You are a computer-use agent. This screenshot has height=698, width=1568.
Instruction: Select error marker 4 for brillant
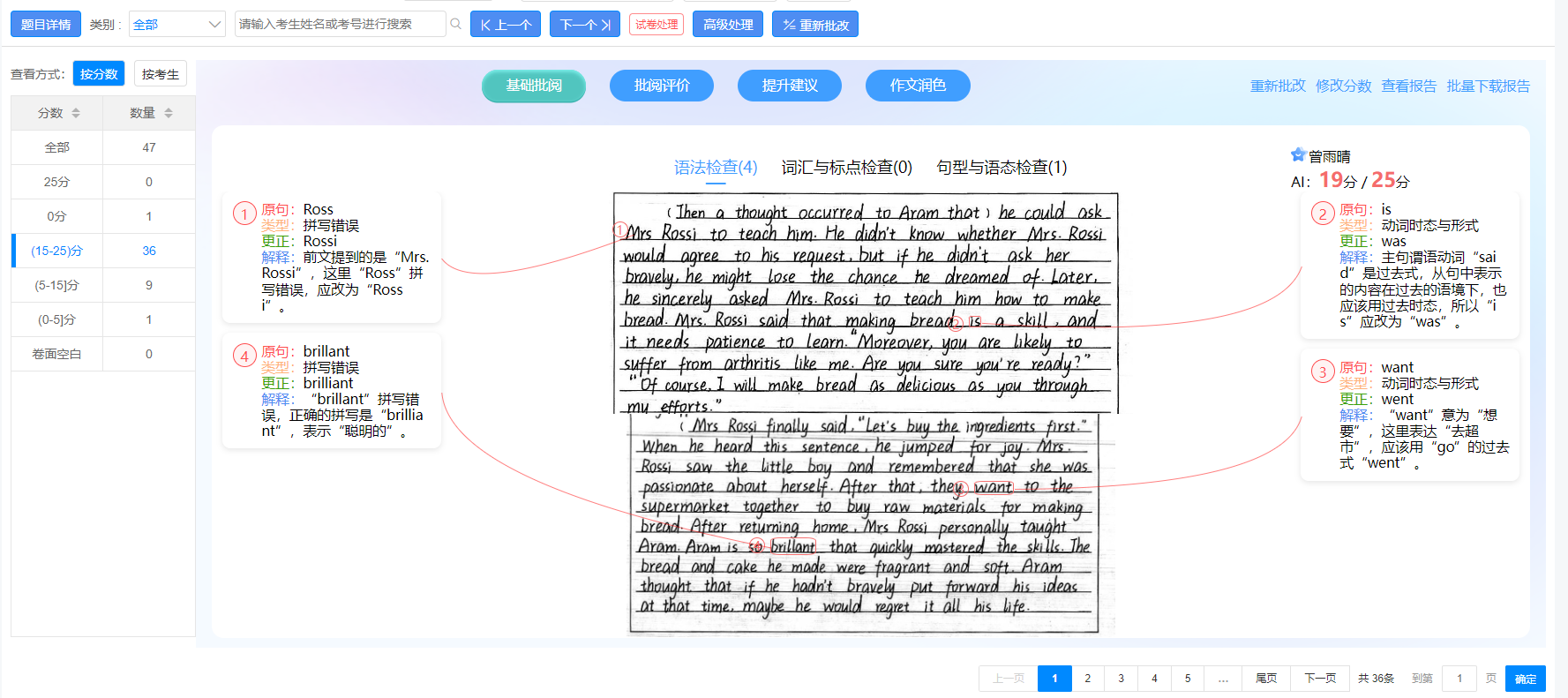244,356
